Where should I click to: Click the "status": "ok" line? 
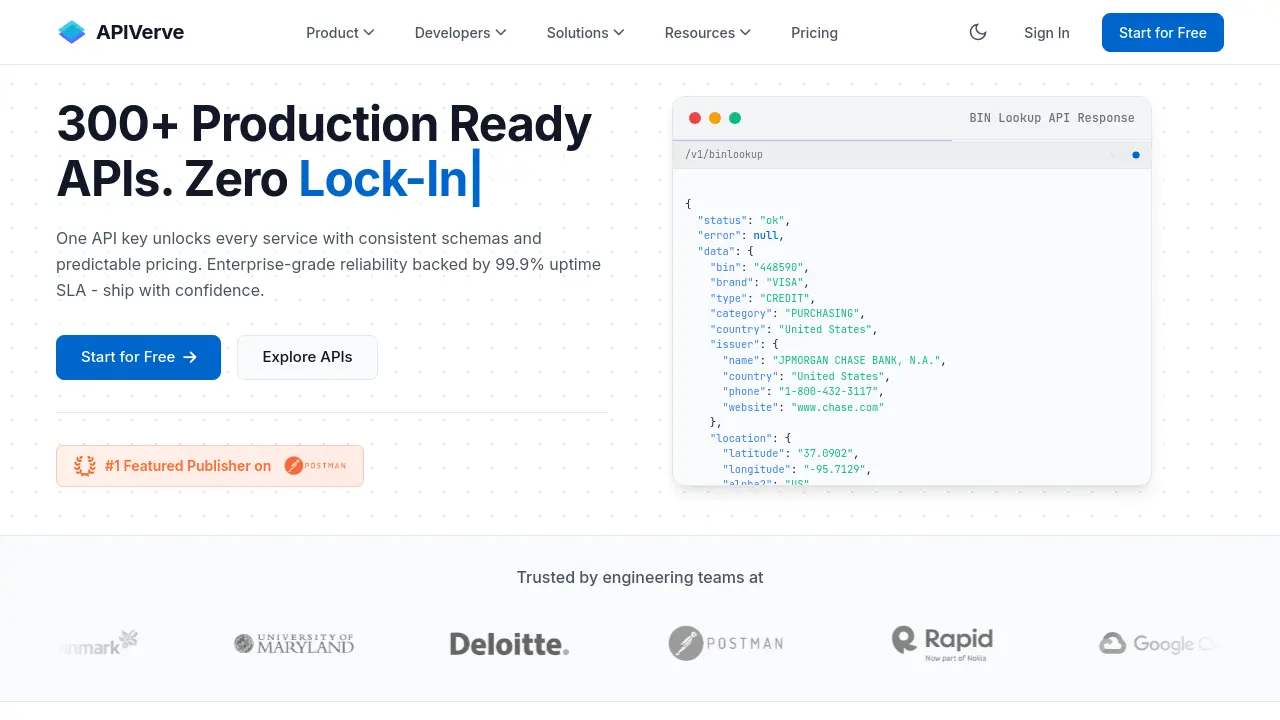(744, 220)
